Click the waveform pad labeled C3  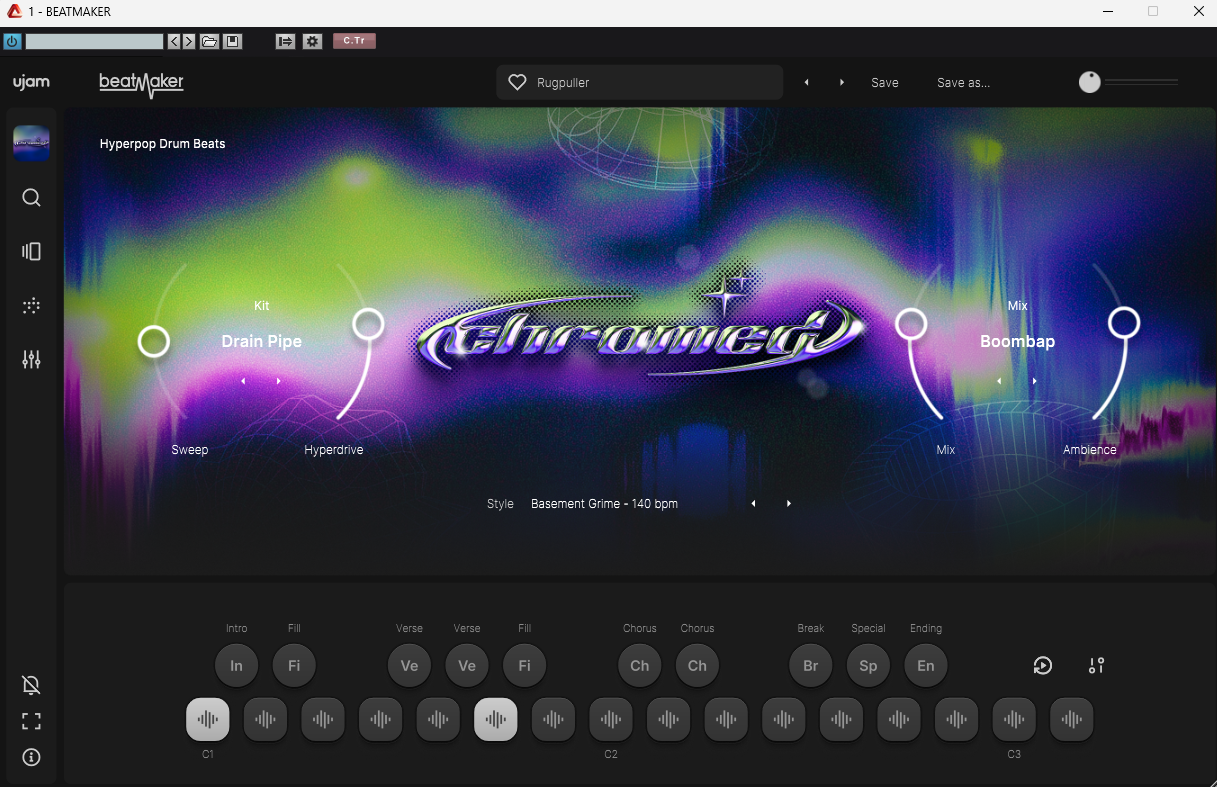coord(1014,719)
